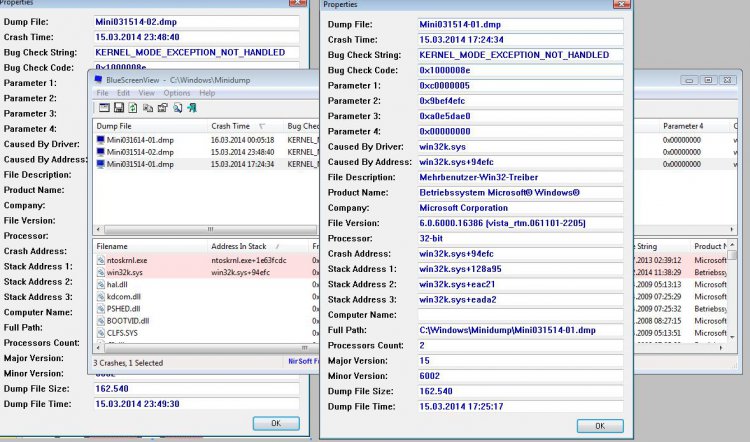Click the file icon next to PSHED.dll
Image resolution: width=750 pixels, height=442 pixels.
point(100,309)
